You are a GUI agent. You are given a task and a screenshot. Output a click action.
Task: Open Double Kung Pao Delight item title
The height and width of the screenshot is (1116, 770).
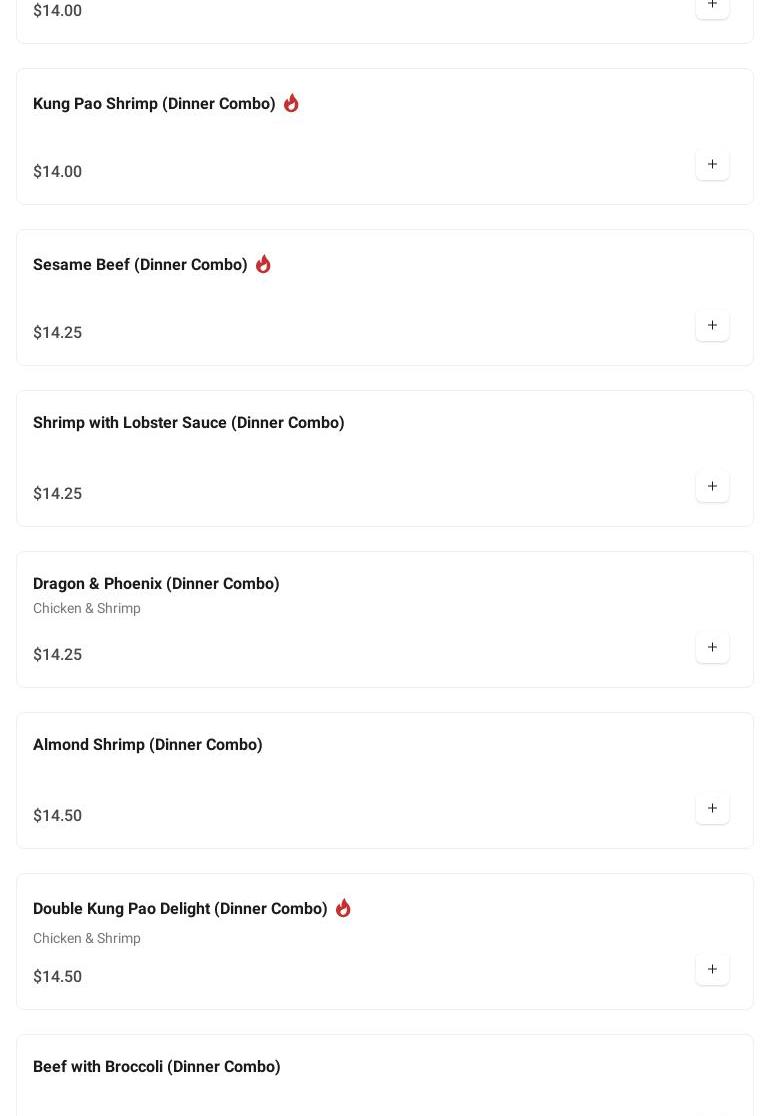180,909
